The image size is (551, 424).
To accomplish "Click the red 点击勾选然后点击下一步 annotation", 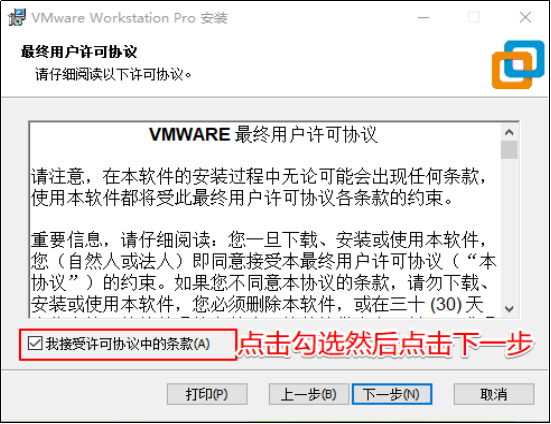I will pos(385,344).
